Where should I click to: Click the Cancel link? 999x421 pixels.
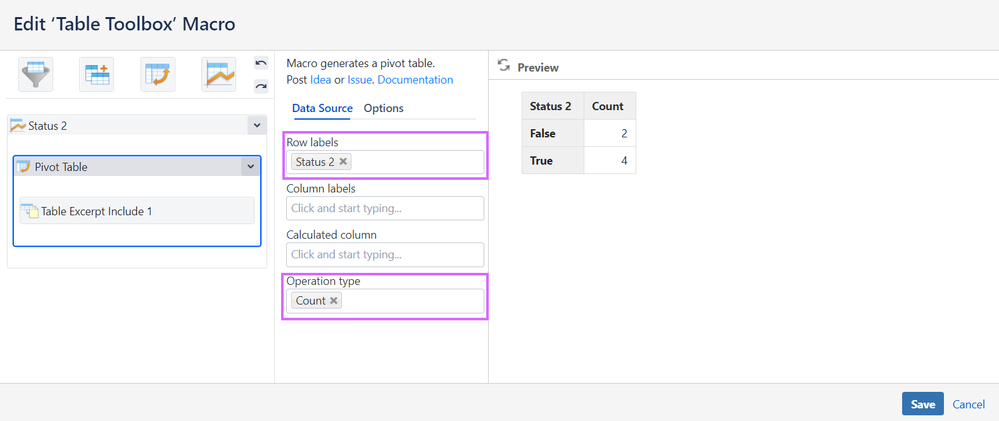tap(968, 404)
